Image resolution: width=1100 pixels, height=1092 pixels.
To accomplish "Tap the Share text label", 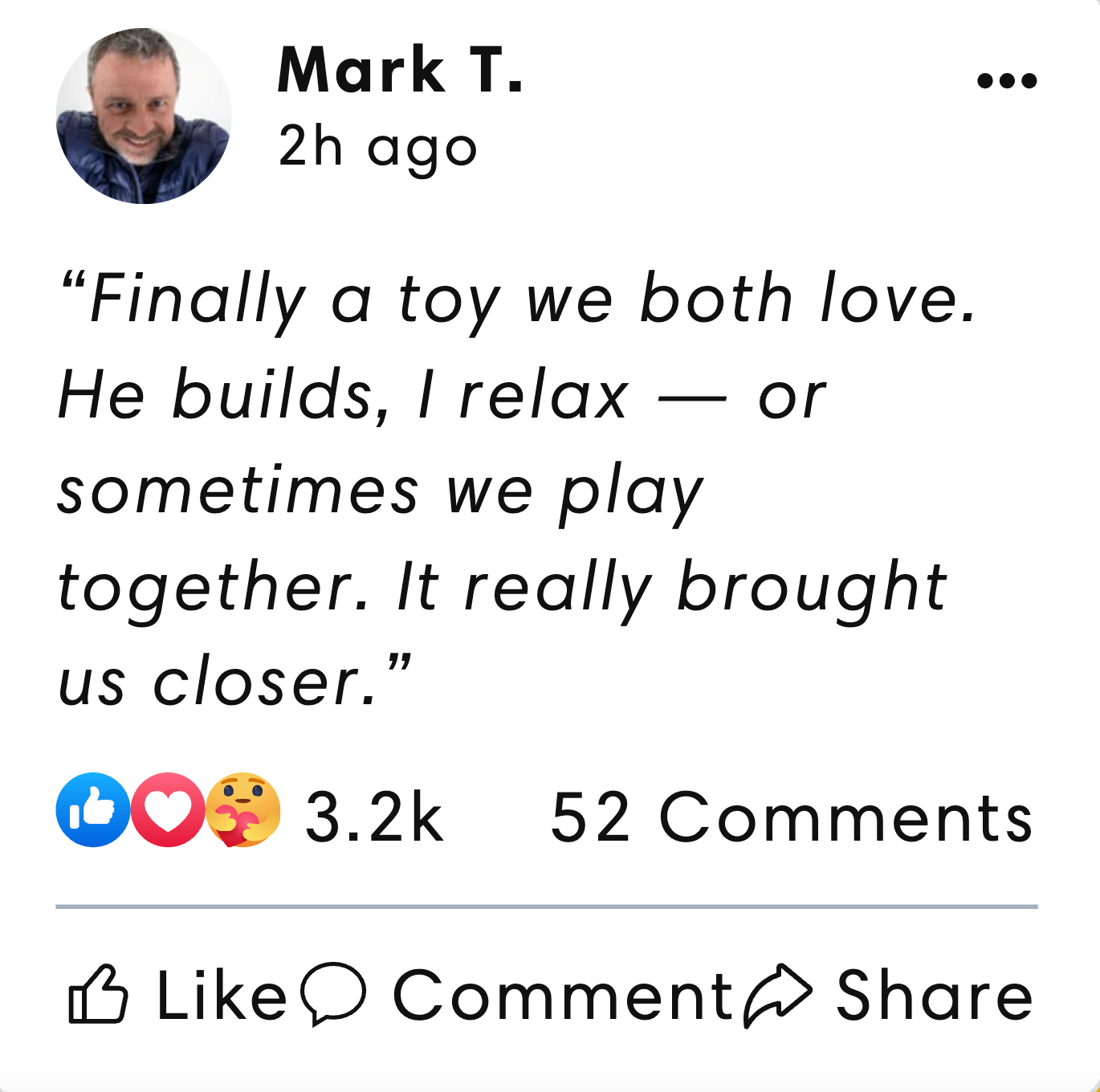I will (935, 996).
